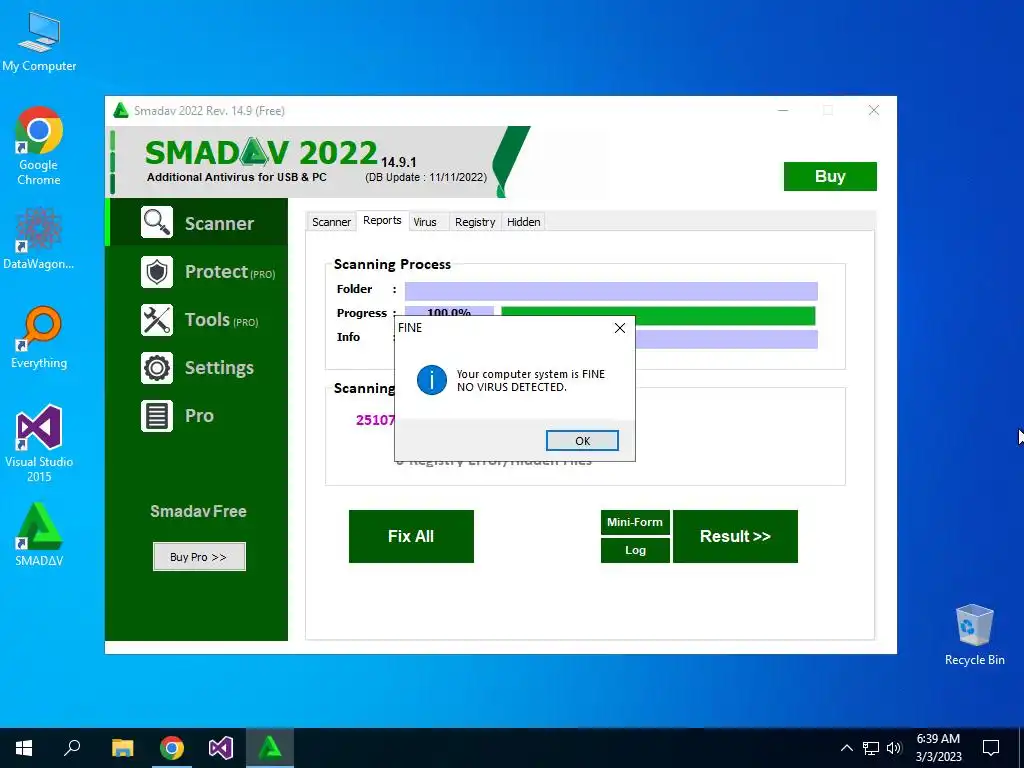
Task: Click OK in the FINE dialog
Action: click(582, 441)
